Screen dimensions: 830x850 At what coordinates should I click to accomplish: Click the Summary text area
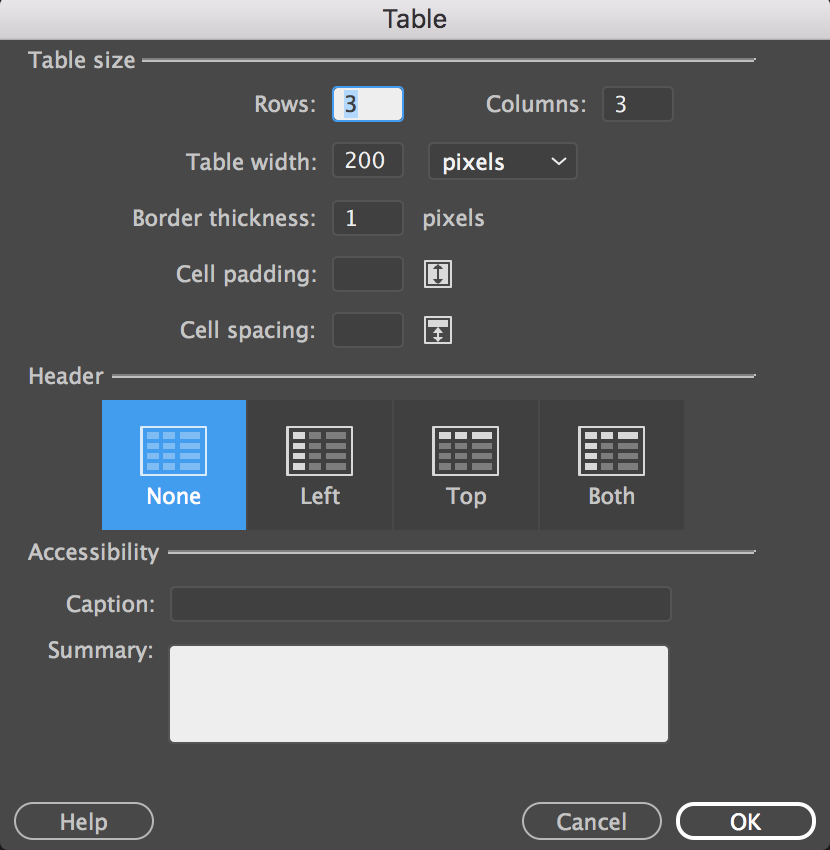point(420,693)
